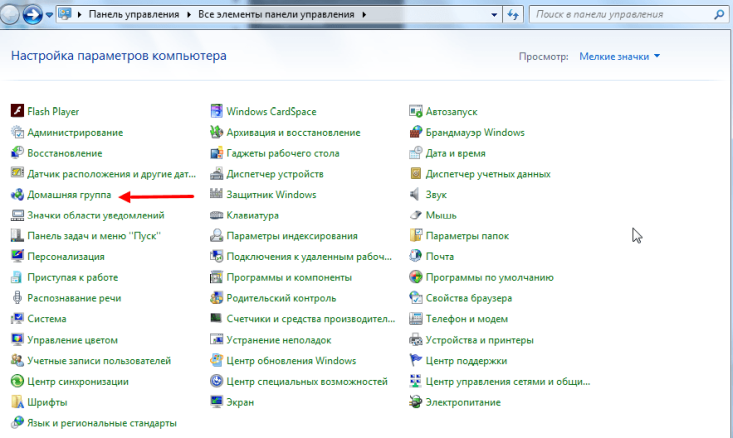The height and width of the screenshot is (438, 733).
Task: Click the refresh button in address bar
Action: click(513, 14)
